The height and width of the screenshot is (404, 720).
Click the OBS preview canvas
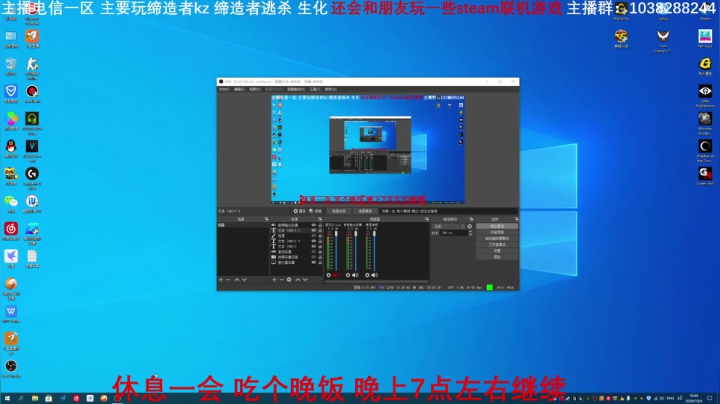368,149
